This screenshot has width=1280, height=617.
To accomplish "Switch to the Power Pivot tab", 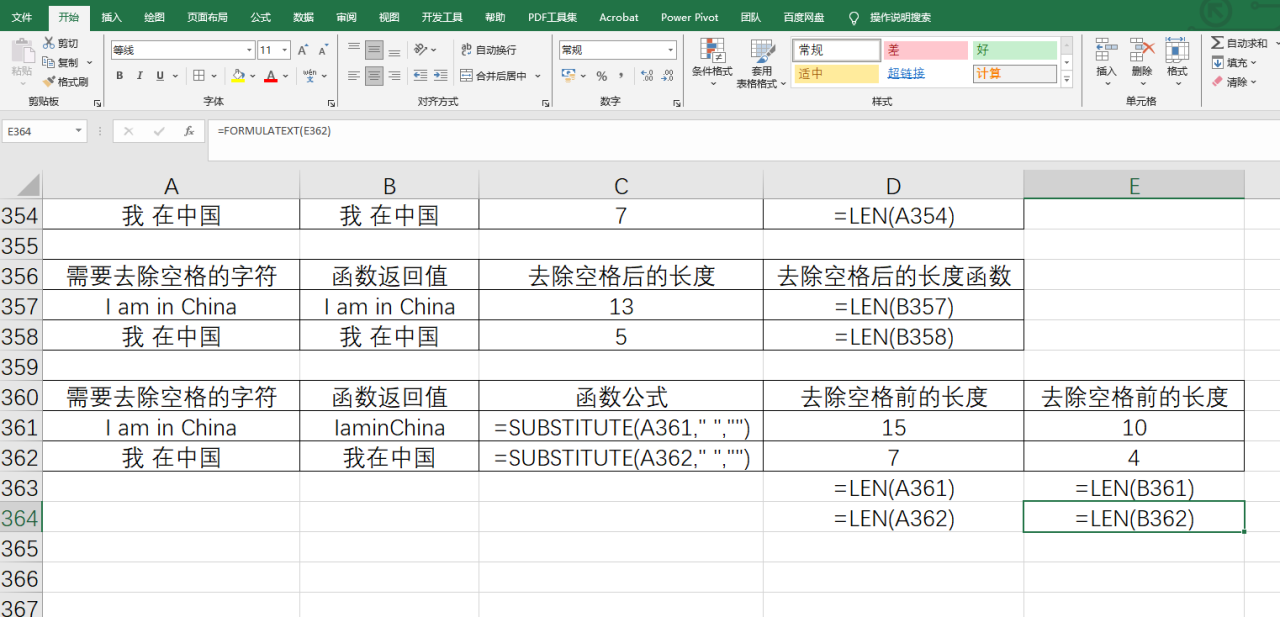I will [689, 17].
